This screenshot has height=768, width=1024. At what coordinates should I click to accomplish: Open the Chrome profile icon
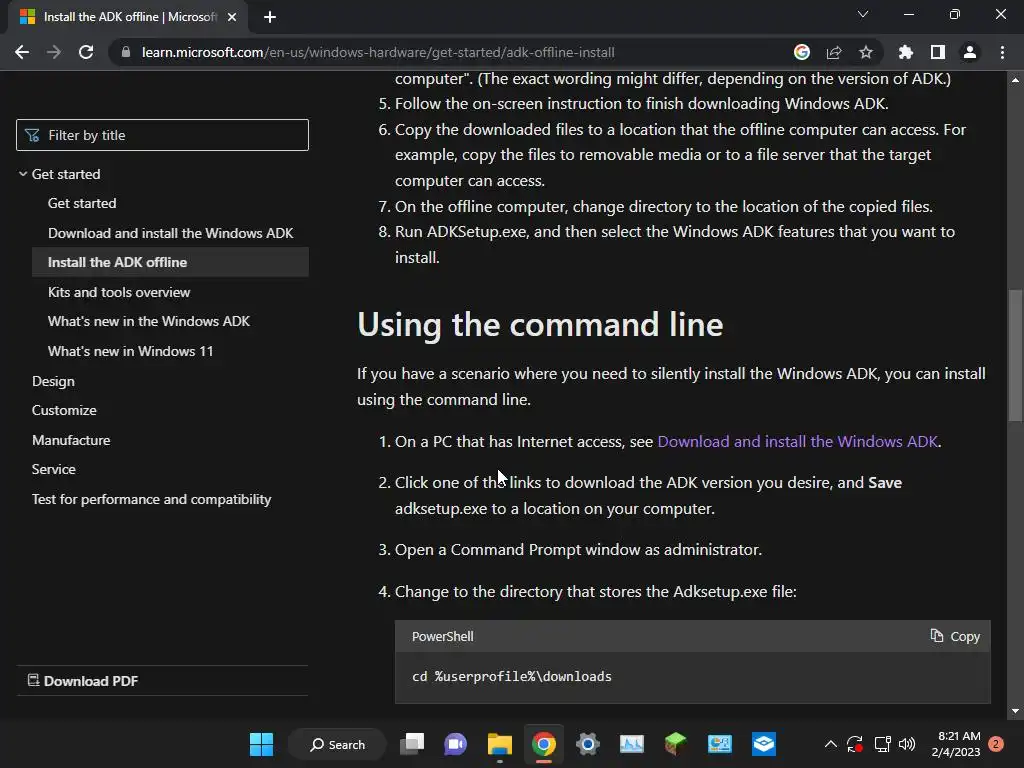970,52
